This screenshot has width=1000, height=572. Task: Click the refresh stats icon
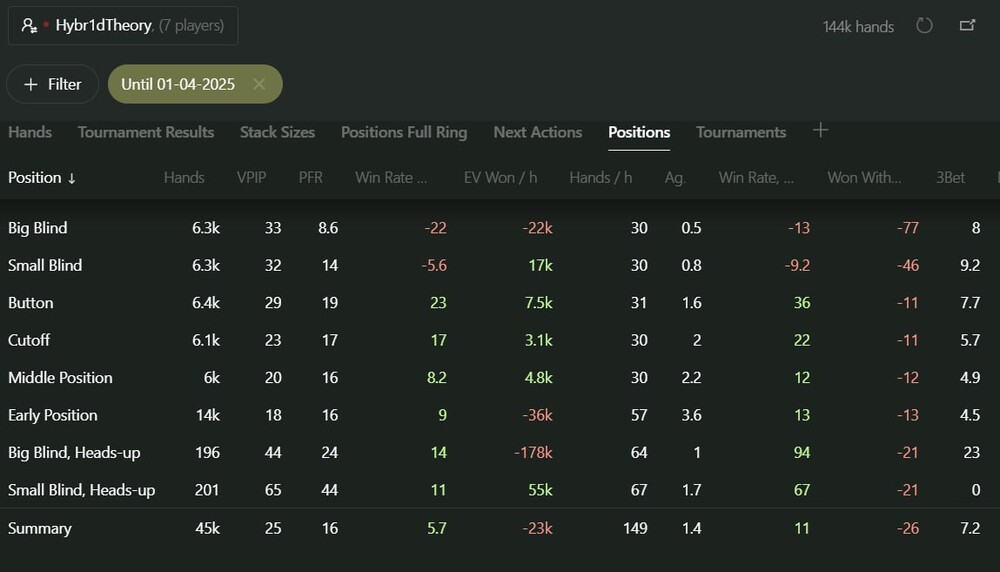924,26
